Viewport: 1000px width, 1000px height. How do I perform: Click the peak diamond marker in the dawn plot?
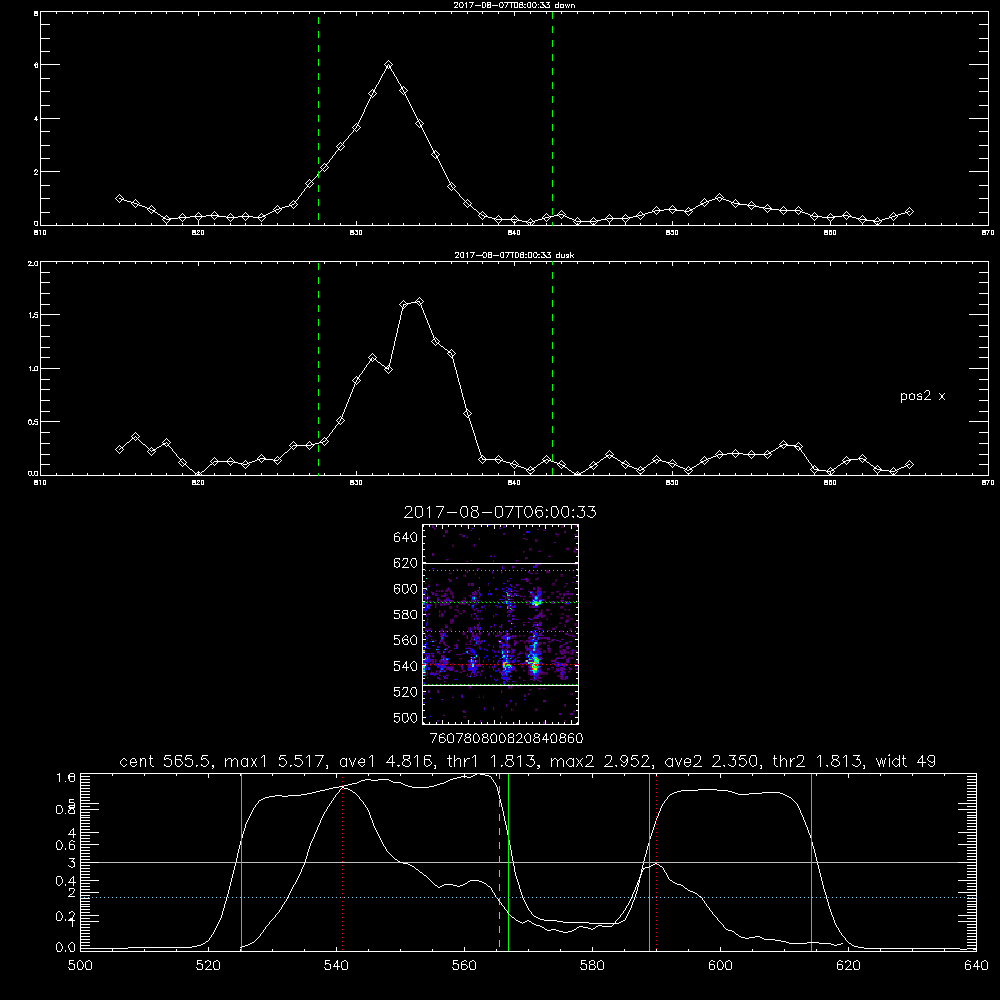pos(388,64)
